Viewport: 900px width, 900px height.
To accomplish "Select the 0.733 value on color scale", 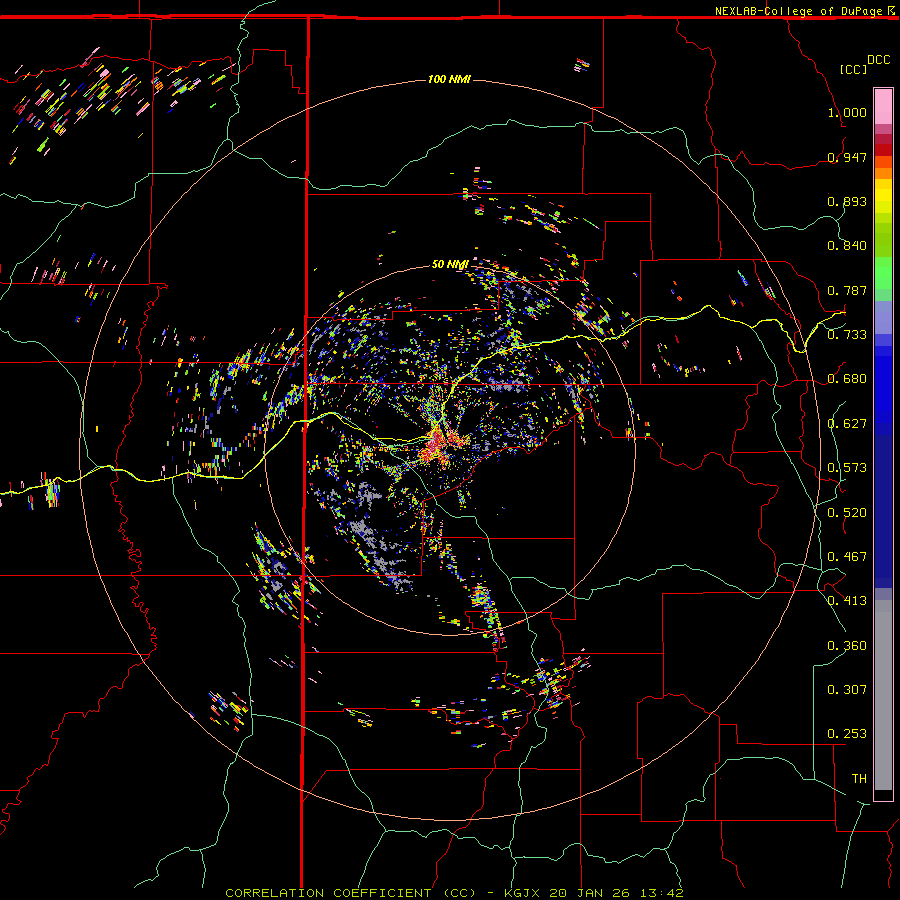I will [x=847, y=335].
